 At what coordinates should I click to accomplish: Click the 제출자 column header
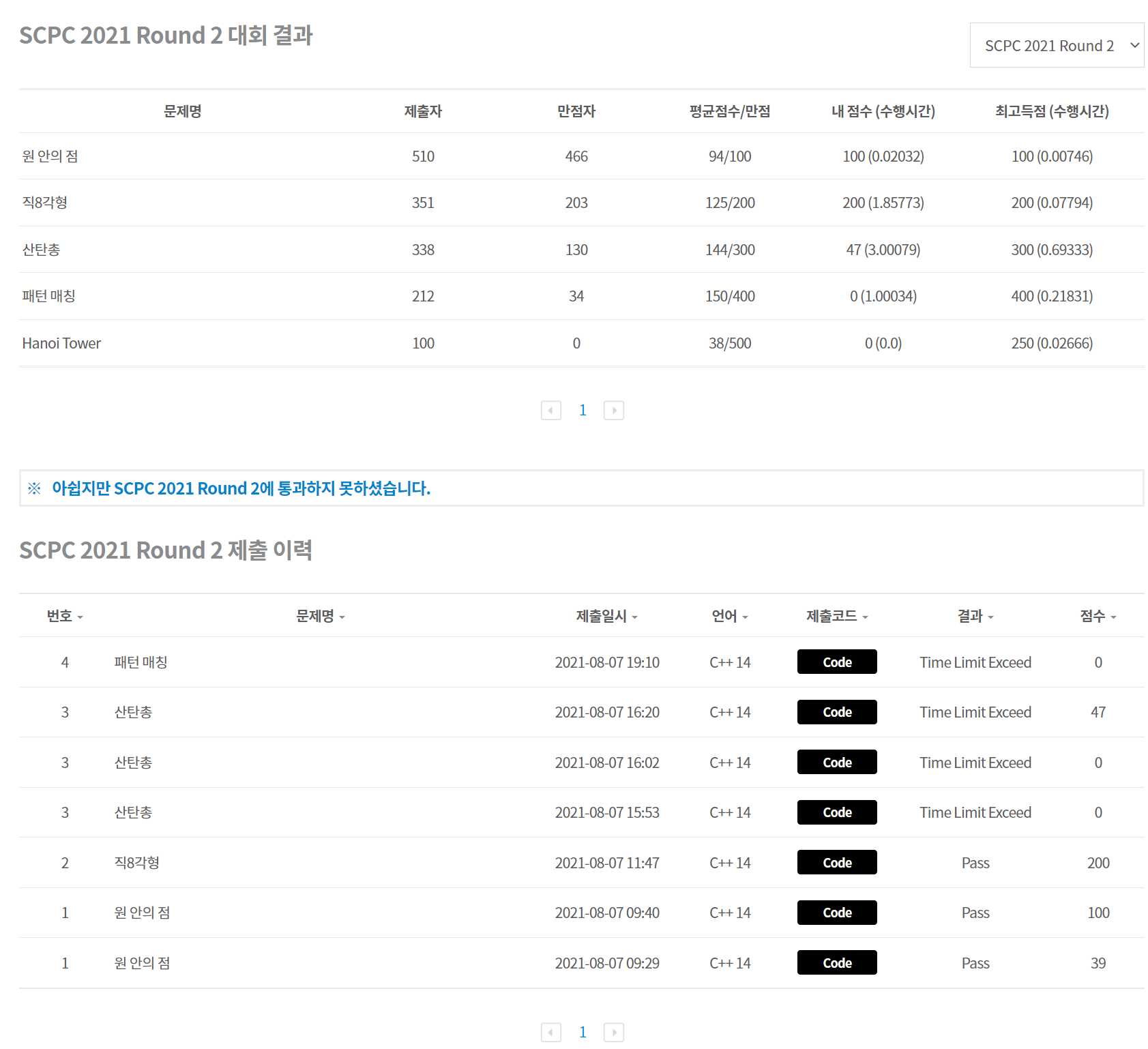click(x=423, y=111)
